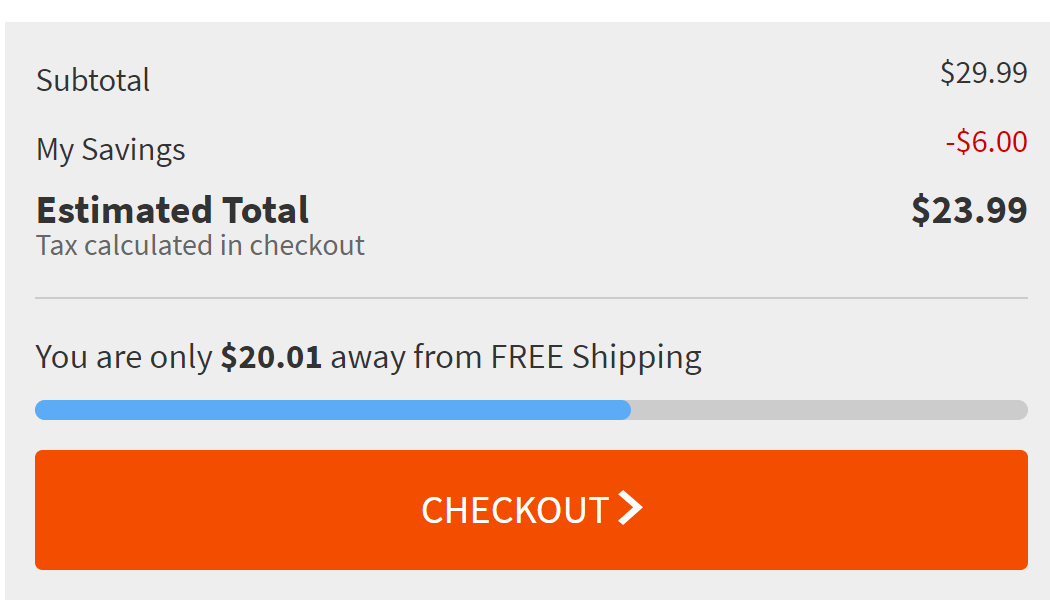1050x602 pixels.
Task: Click the gray unfilled part of progress bar
Action: (x=829, y=410)
